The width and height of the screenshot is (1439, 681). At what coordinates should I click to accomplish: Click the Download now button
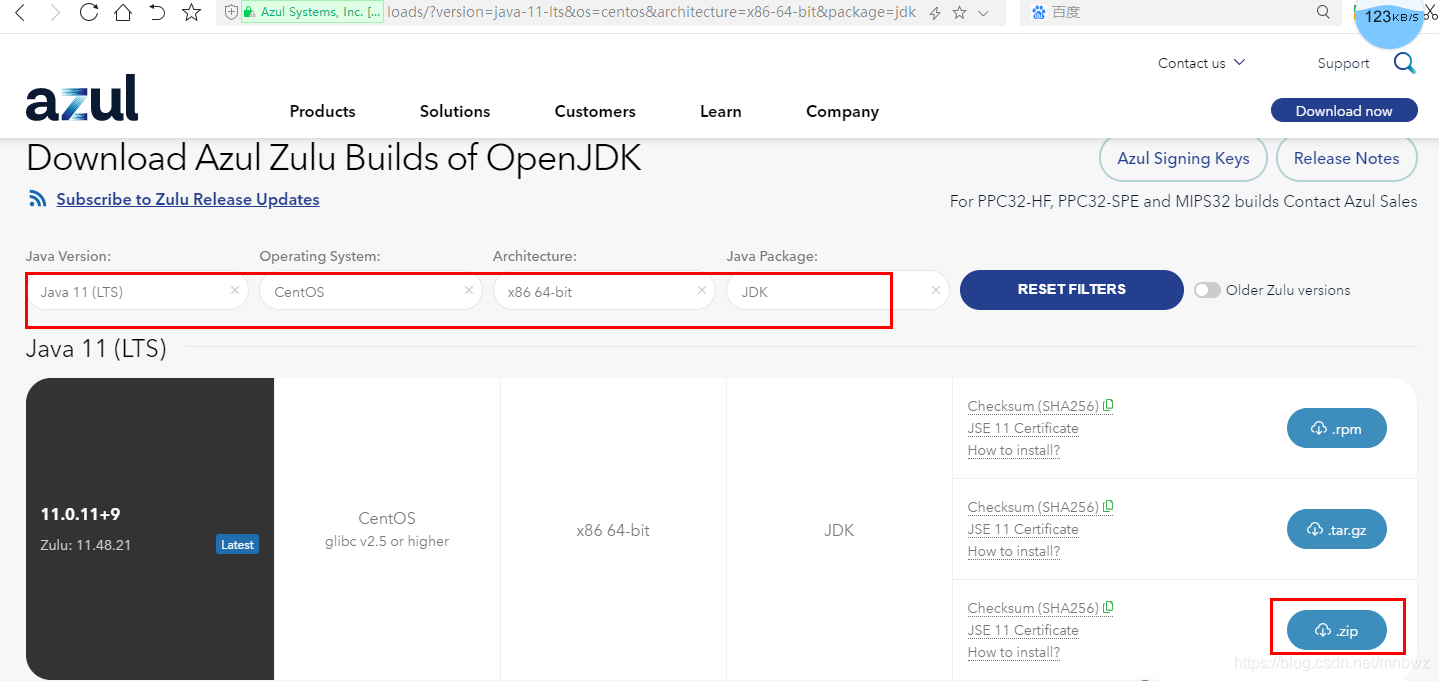1344,111
